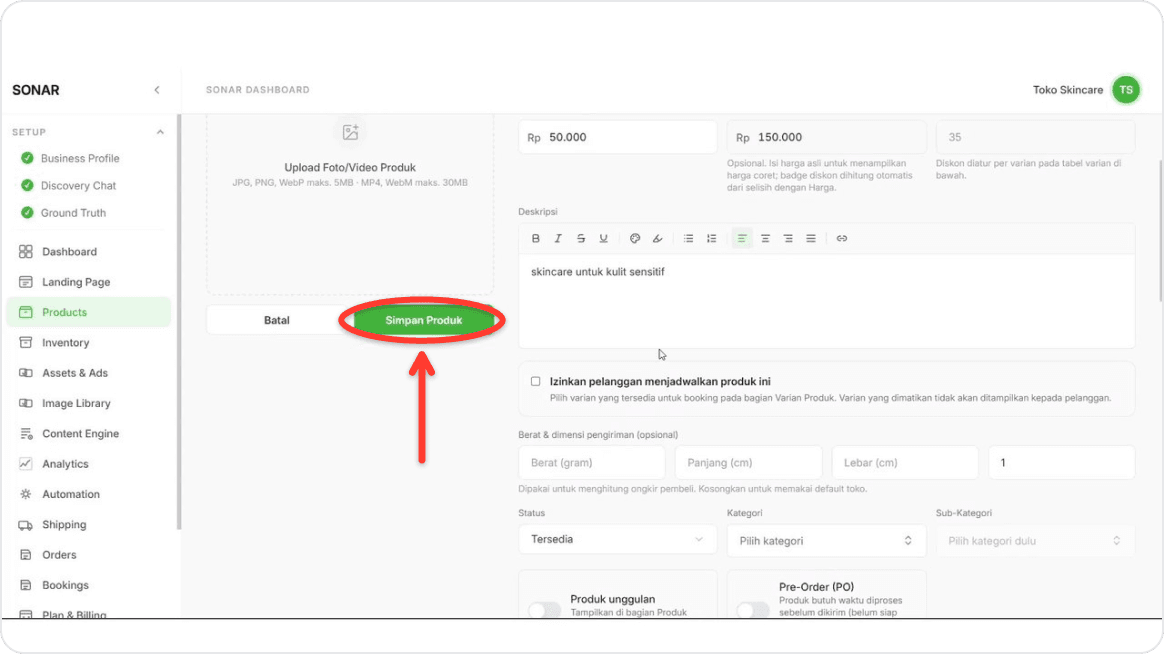
Task: Collapse the SETUP section
Action: pyautogui.click(x=160, y=132)
